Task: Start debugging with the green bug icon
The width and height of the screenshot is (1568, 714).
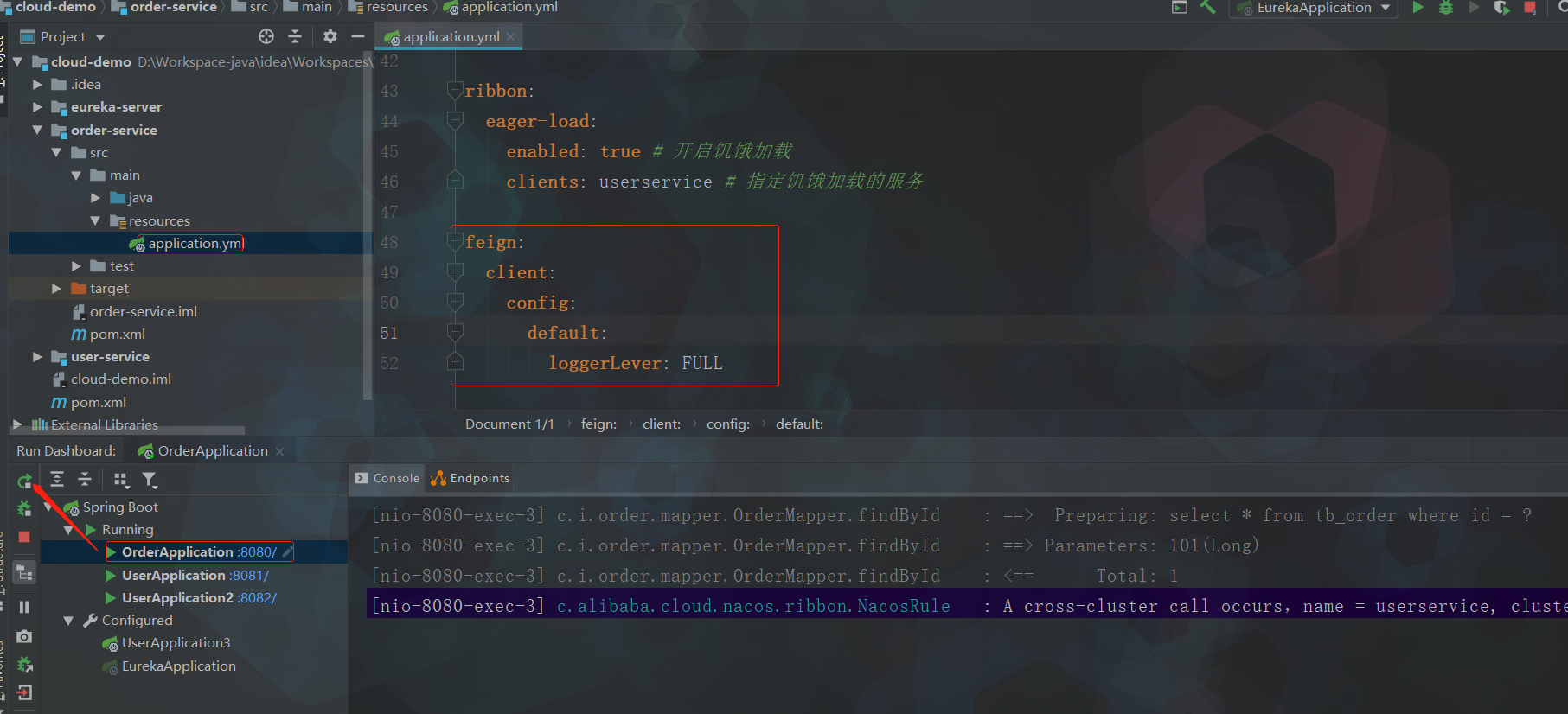Action: click(x=1445, y=8)
